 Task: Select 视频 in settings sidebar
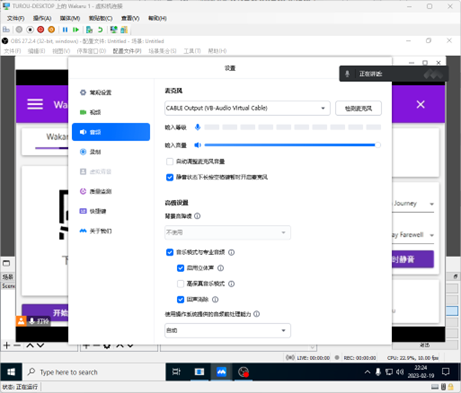[x=111, y=112]
